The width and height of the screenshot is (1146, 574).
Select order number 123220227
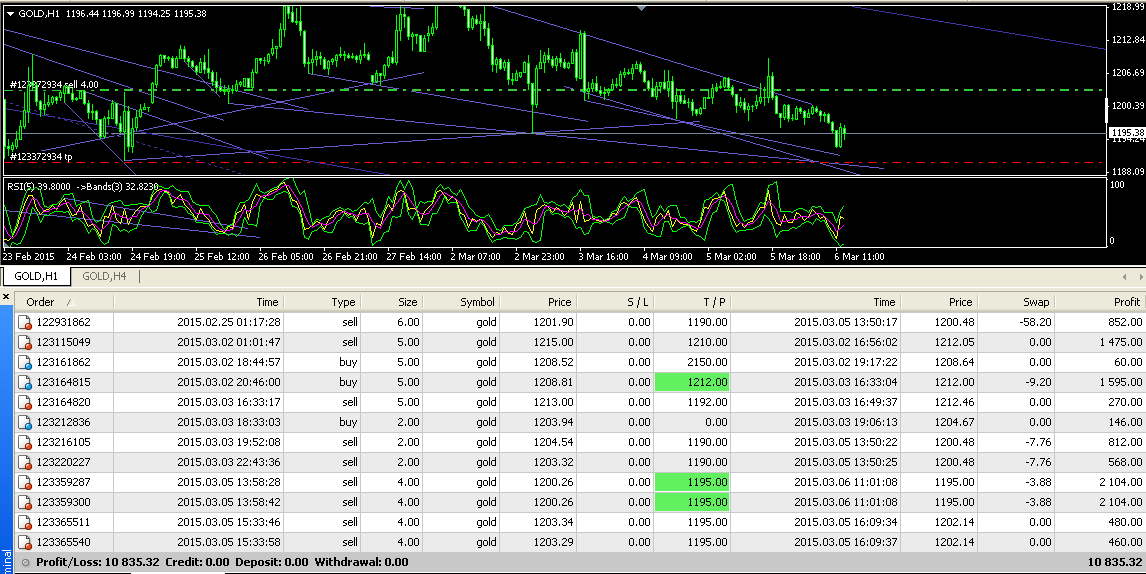[x=64, y=463]
